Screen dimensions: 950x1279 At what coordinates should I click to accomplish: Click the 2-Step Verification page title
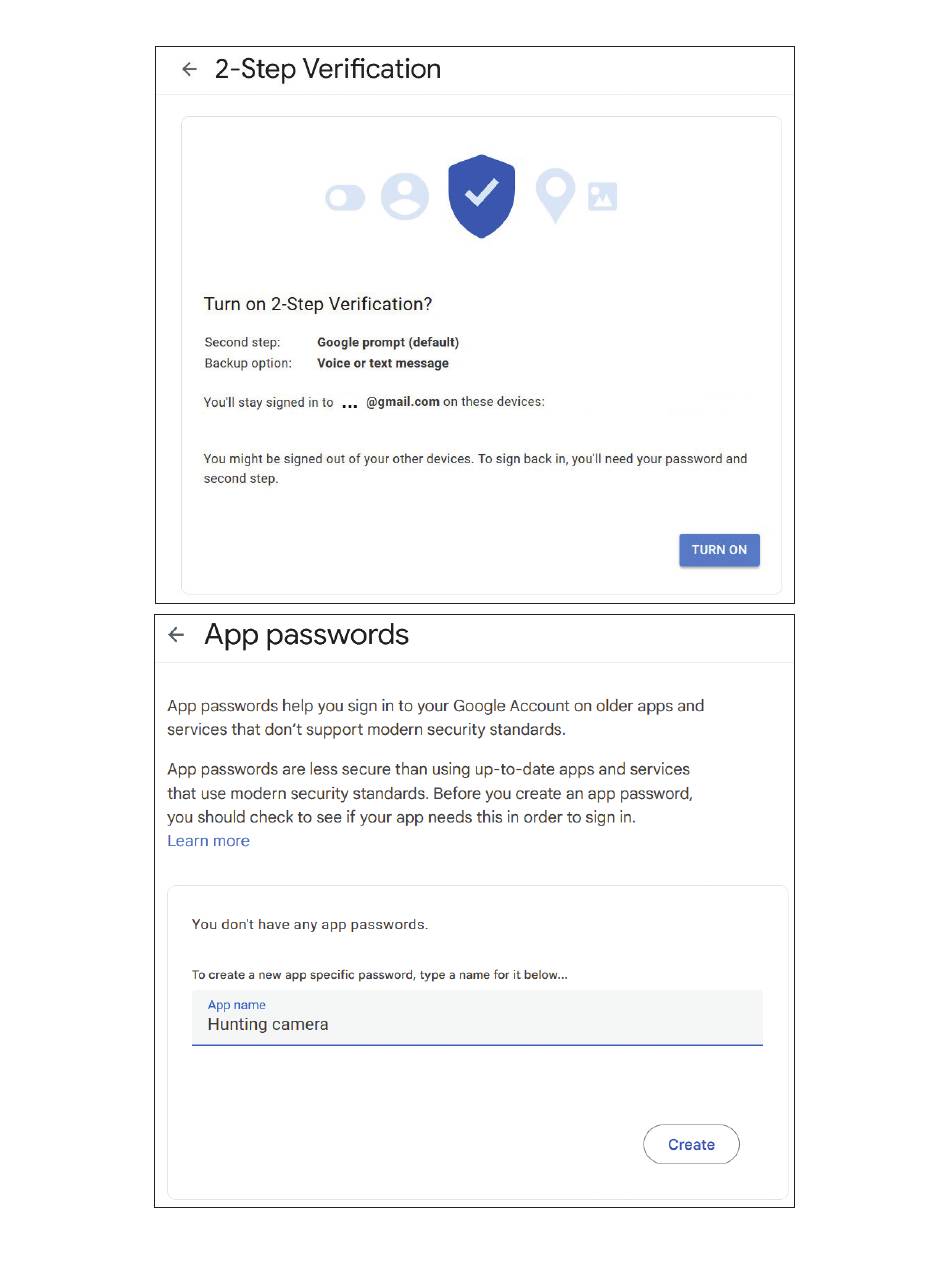(328, 69)
